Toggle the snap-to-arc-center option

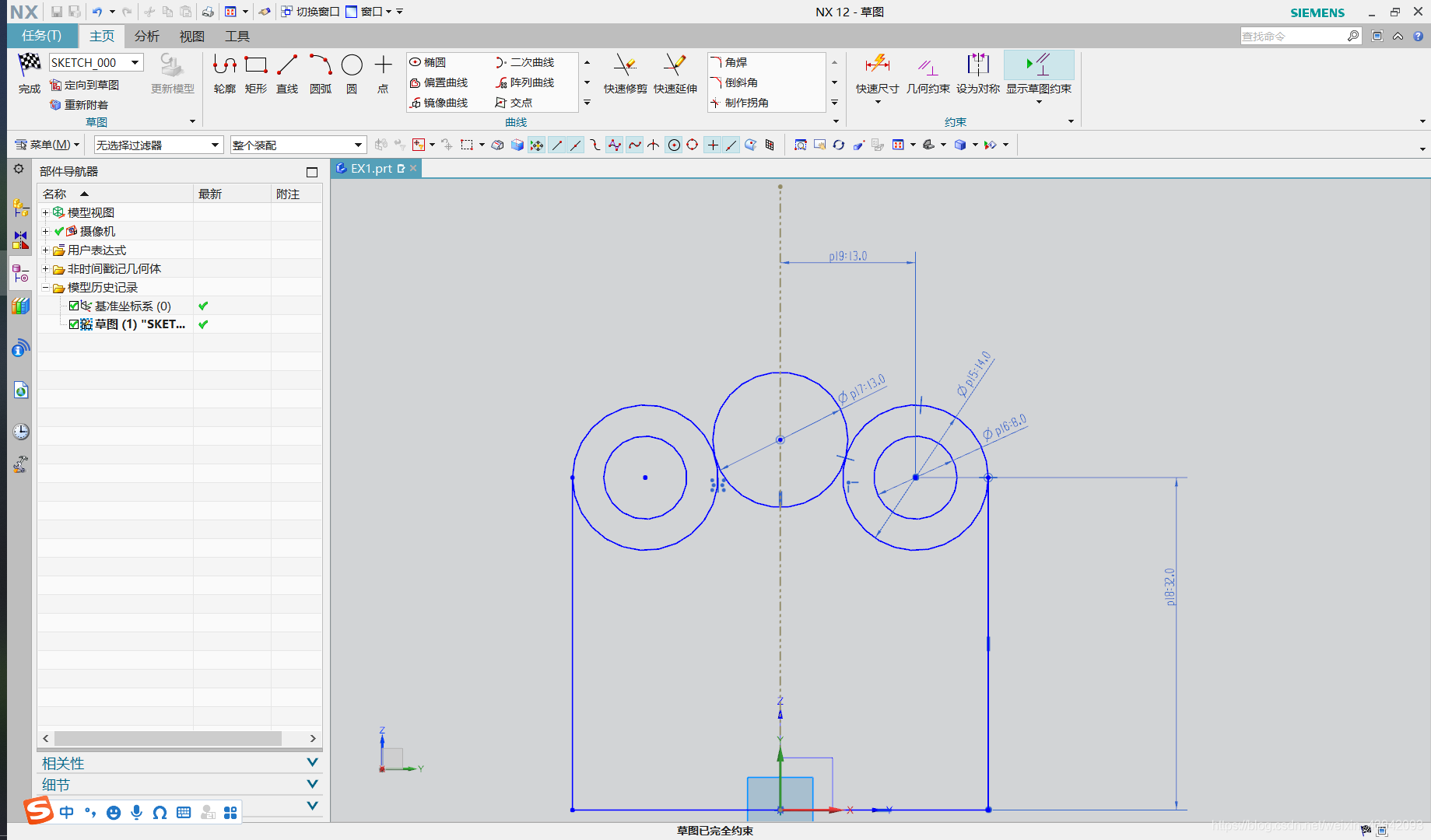coord(674,145)
